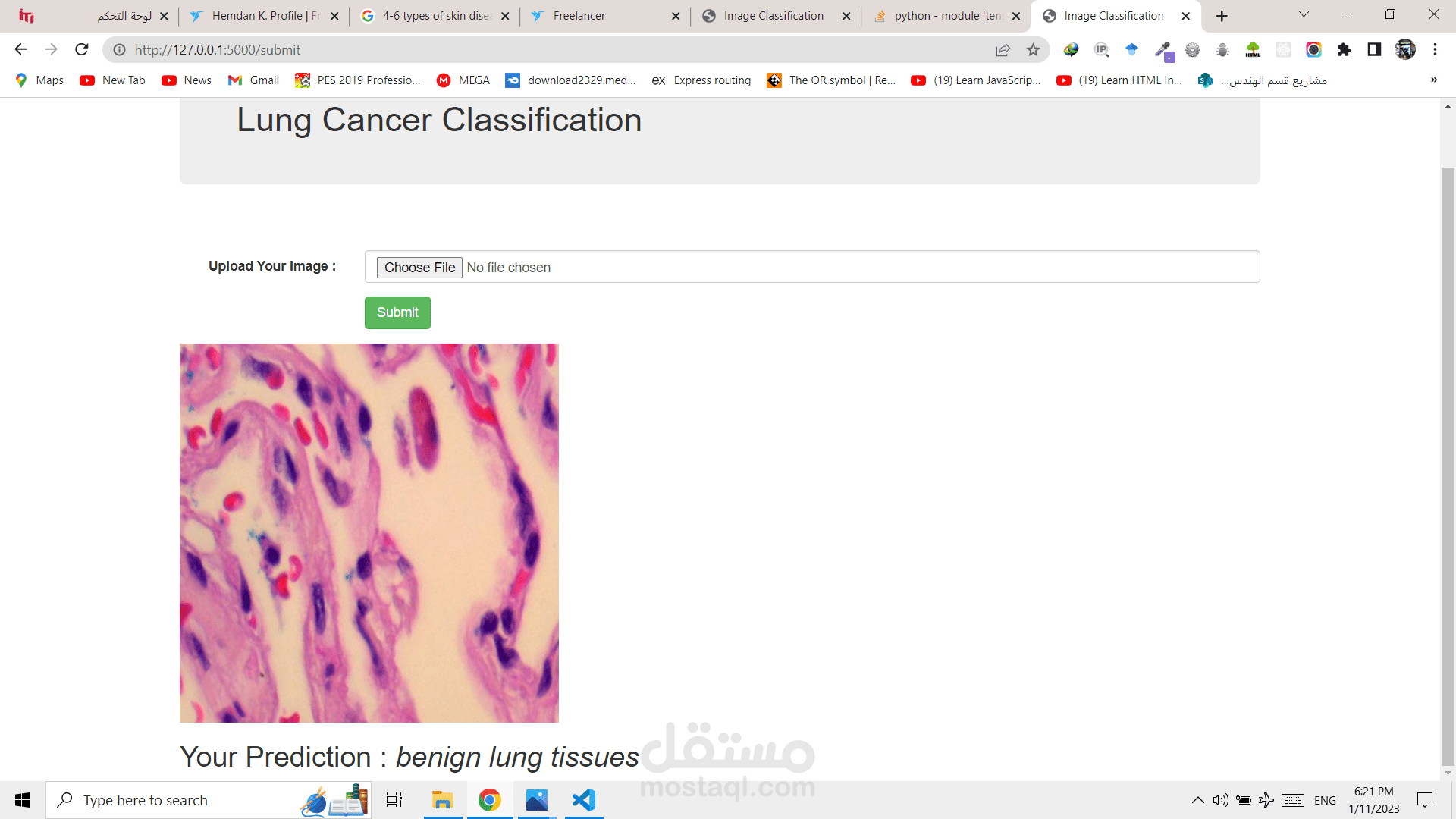Show hidden system tray icons
1456x819 pixels.
click(1197, 800)
